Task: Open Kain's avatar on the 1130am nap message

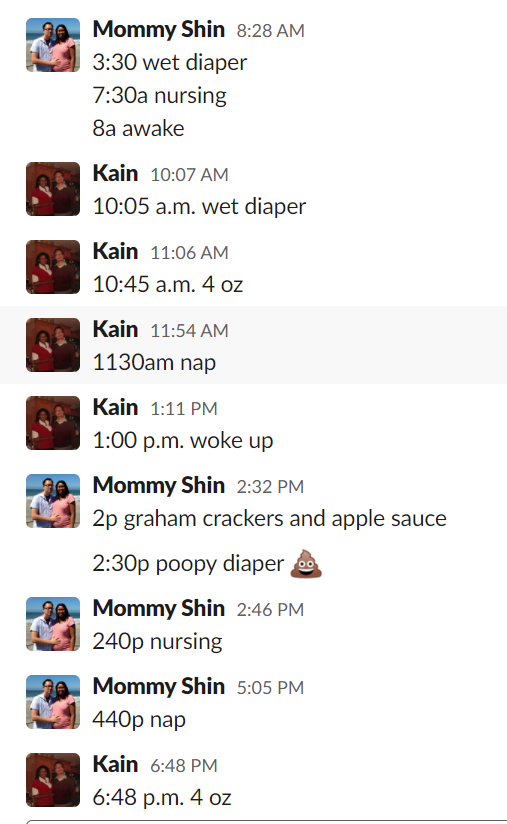Action: [x=53, y=345]
